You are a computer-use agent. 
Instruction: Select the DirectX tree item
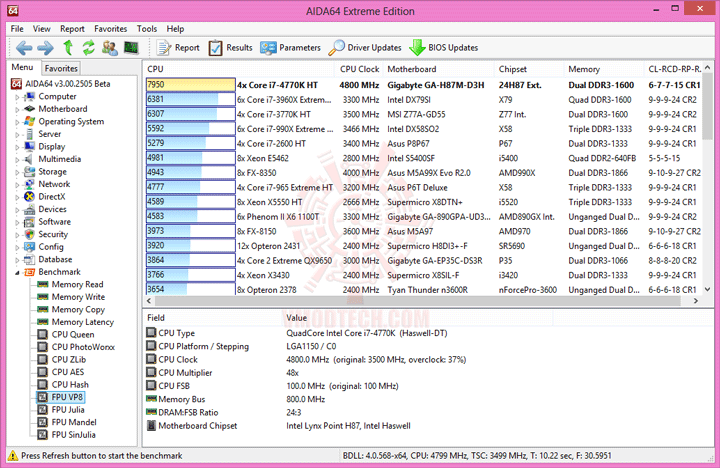tap(51, 197)
